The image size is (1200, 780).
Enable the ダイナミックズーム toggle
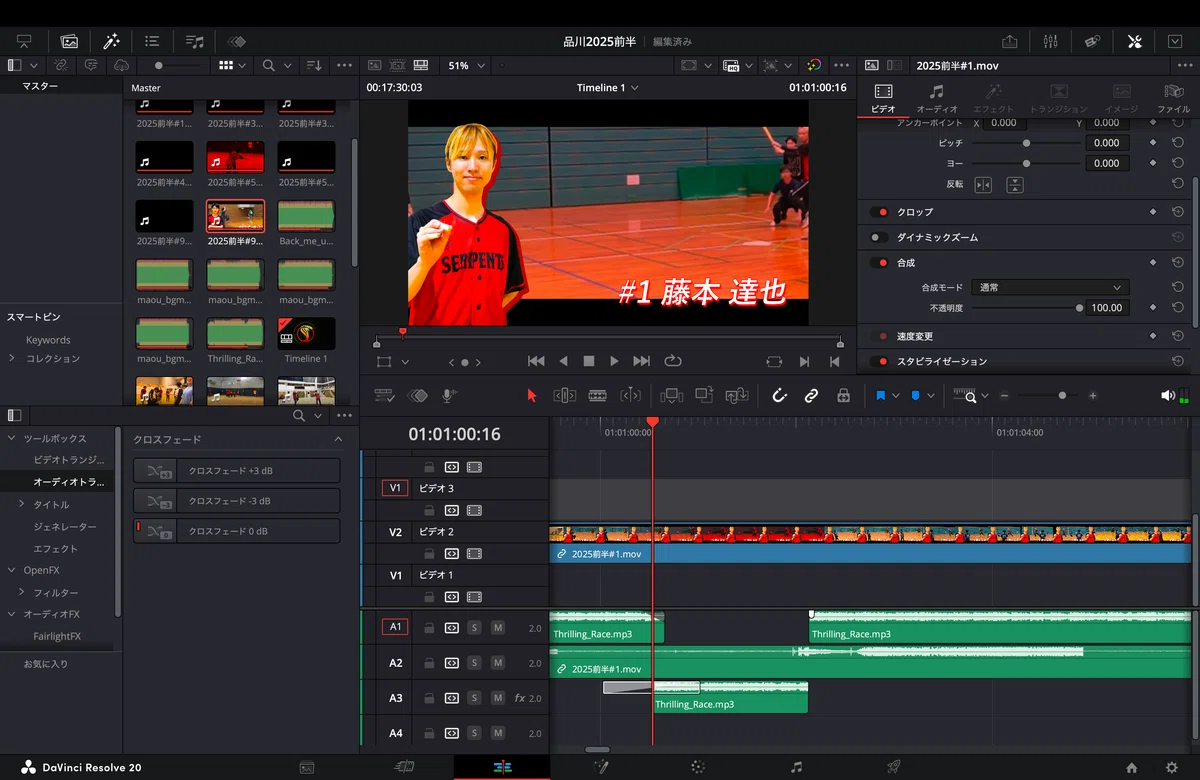point(880,238)
